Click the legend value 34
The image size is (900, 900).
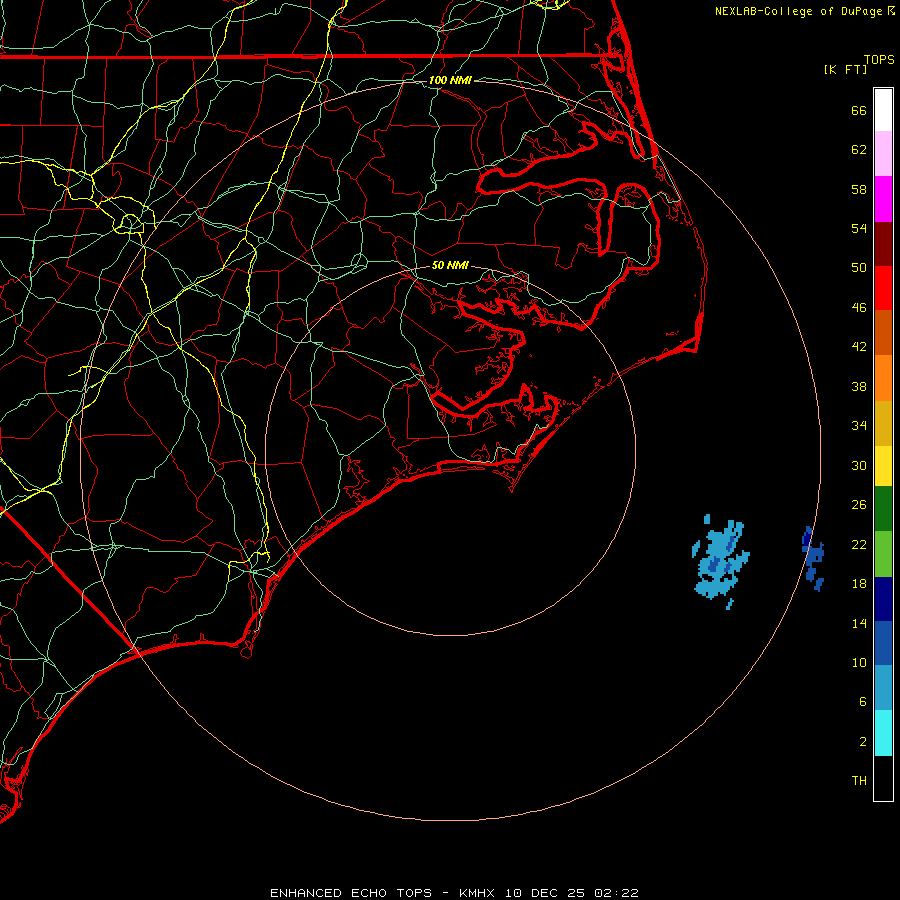coord(859,426)
